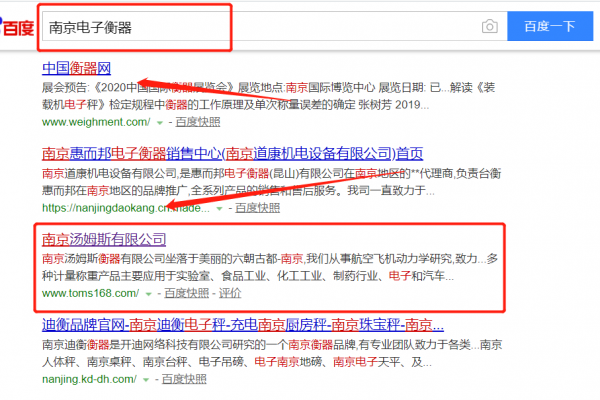Open the 中国衡器网 result title
Viewport: 600px width, 400px height.
pos(76,68)
